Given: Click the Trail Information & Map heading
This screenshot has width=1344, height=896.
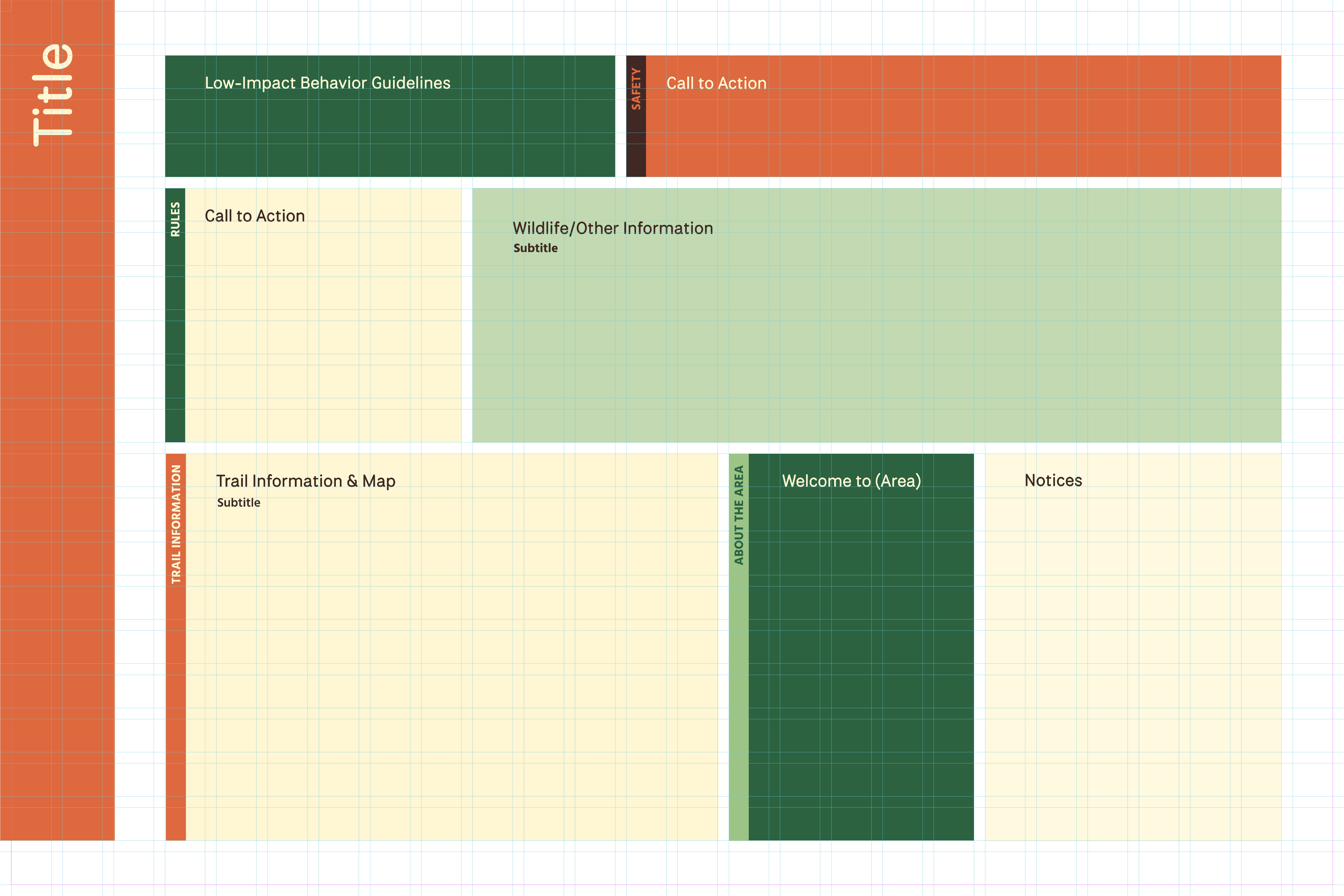Looking at the screenshot, I should tap(306, 481).
